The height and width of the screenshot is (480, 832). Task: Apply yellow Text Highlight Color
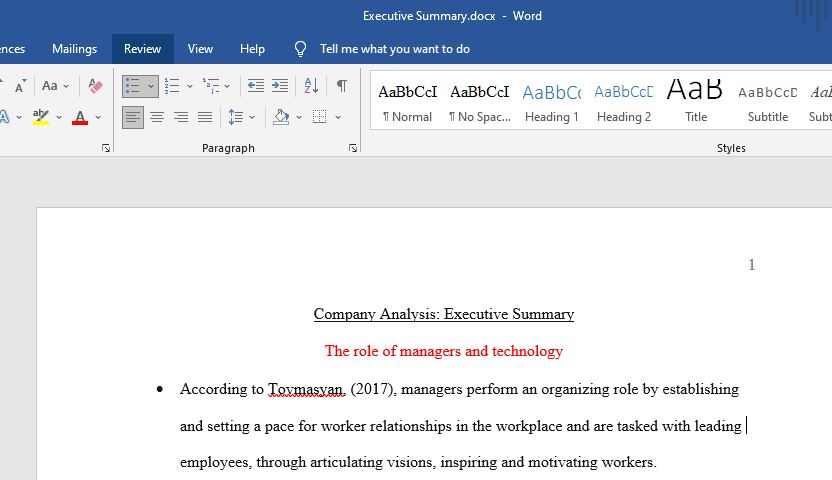tap(41, 117)
